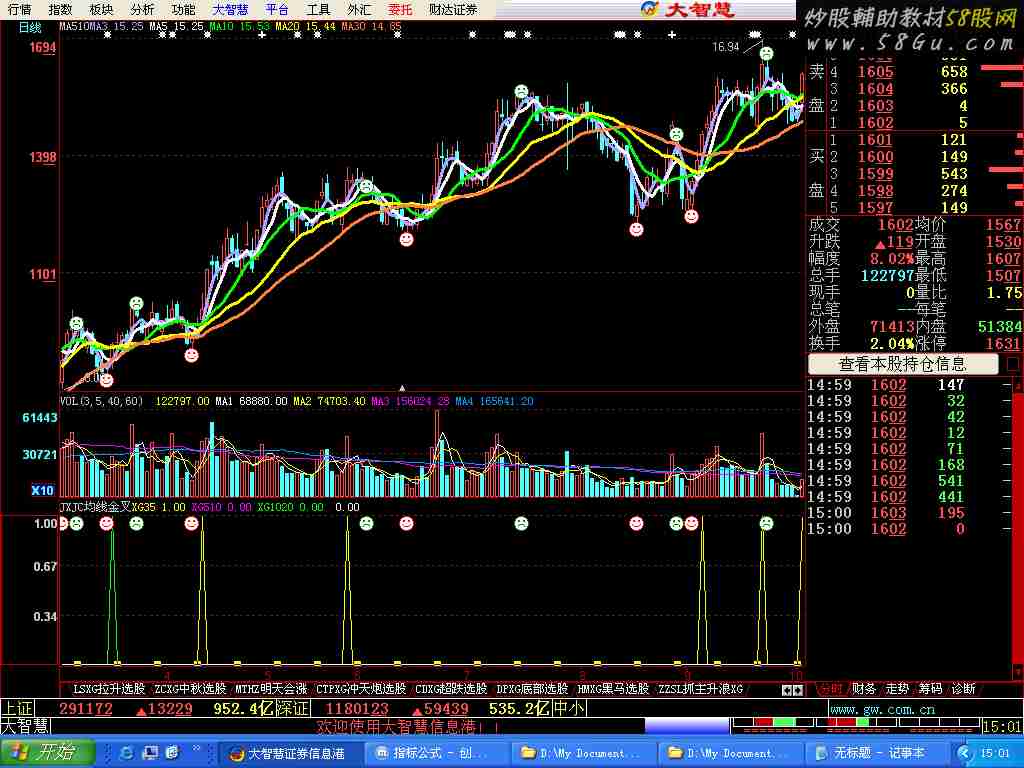This screenshot has height=768, width=1024.
Task: Click the JXJC均线金叉 indicator title
Action: coord(95,507)
